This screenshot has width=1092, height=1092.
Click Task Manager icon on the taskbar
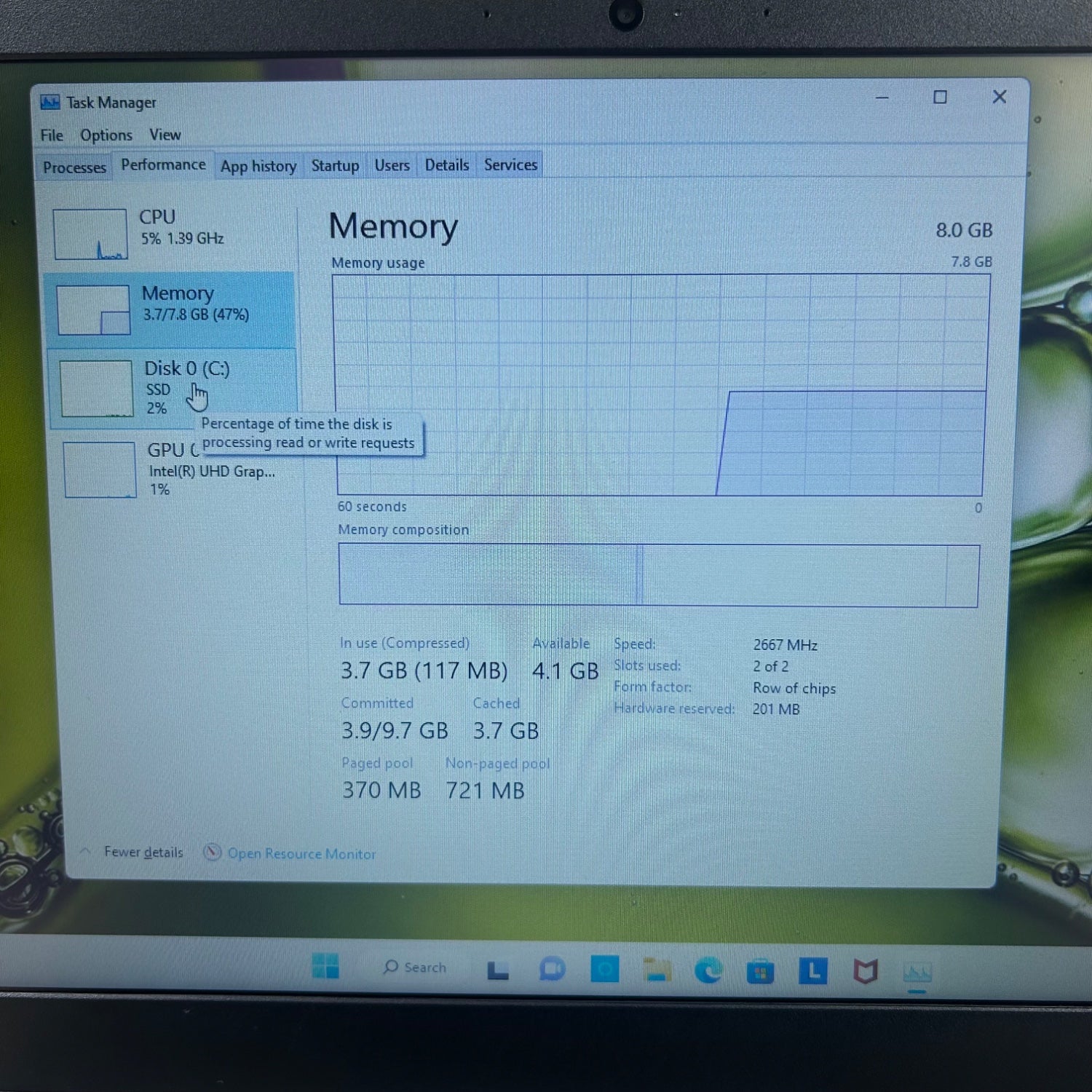(x=917, y=972)
